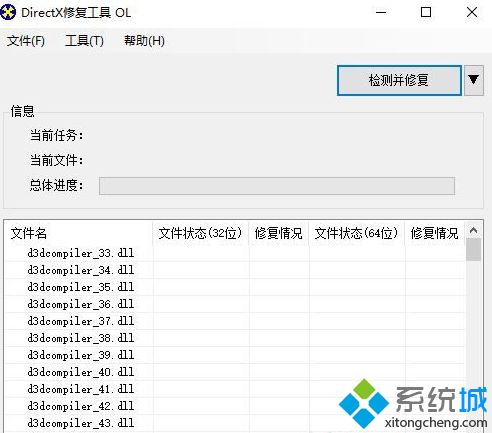Select row d3dcompiler_42.dll

[235, 406]
